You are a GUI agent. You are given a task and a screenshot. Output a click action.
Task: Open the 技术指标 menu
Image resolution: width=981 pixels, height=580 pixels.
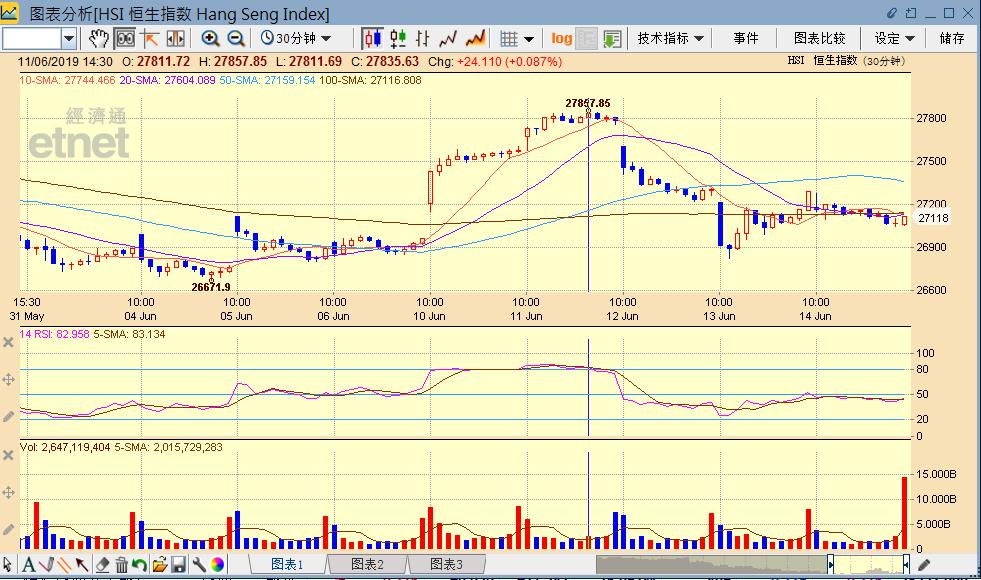tap(670, 38)
